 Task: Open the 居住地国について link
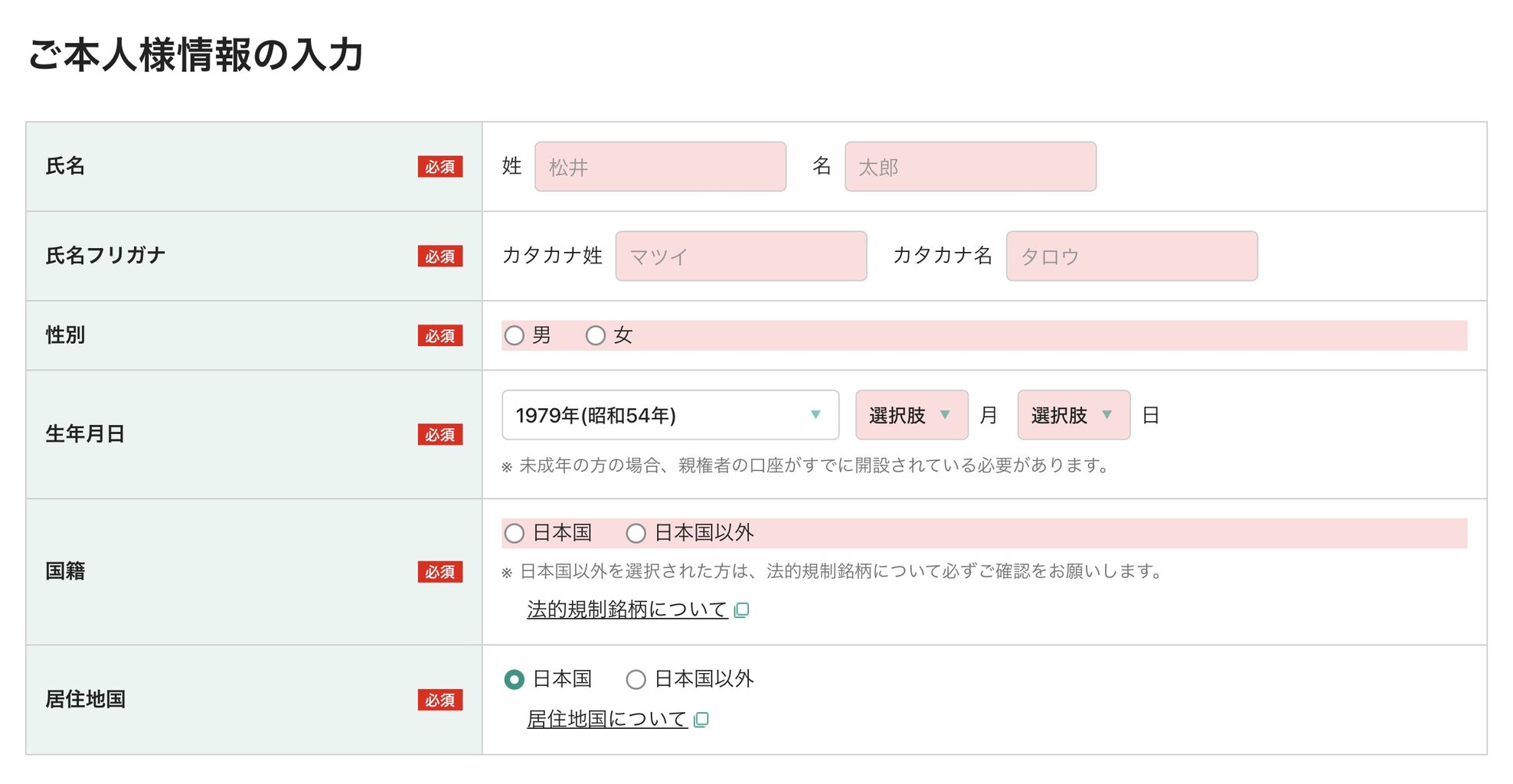click(606, 719)
